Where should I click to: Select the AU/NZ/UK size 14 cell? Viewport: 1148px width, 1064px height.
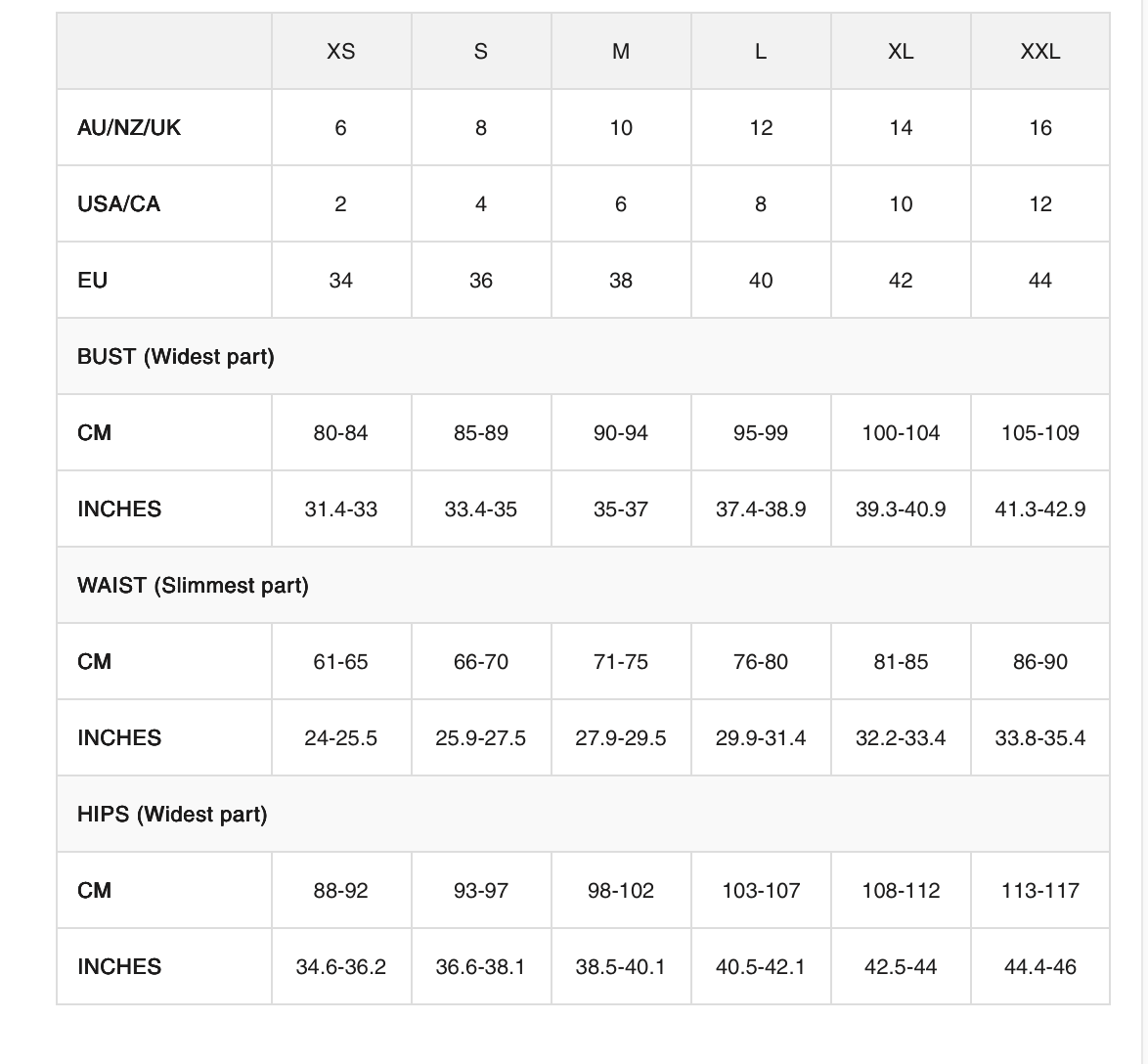[901, 127]
